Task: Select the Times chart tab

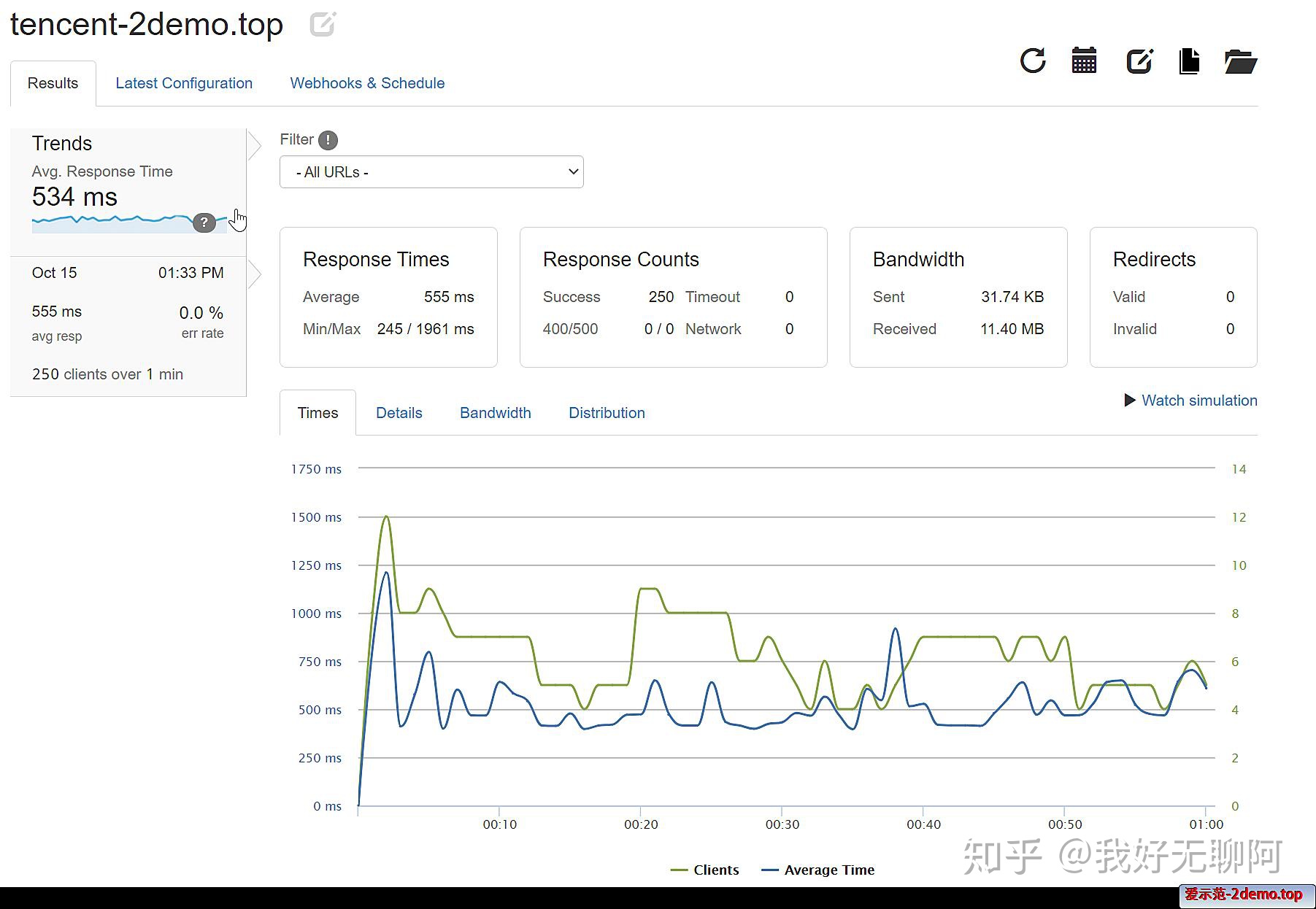Action: coord(318,413)
